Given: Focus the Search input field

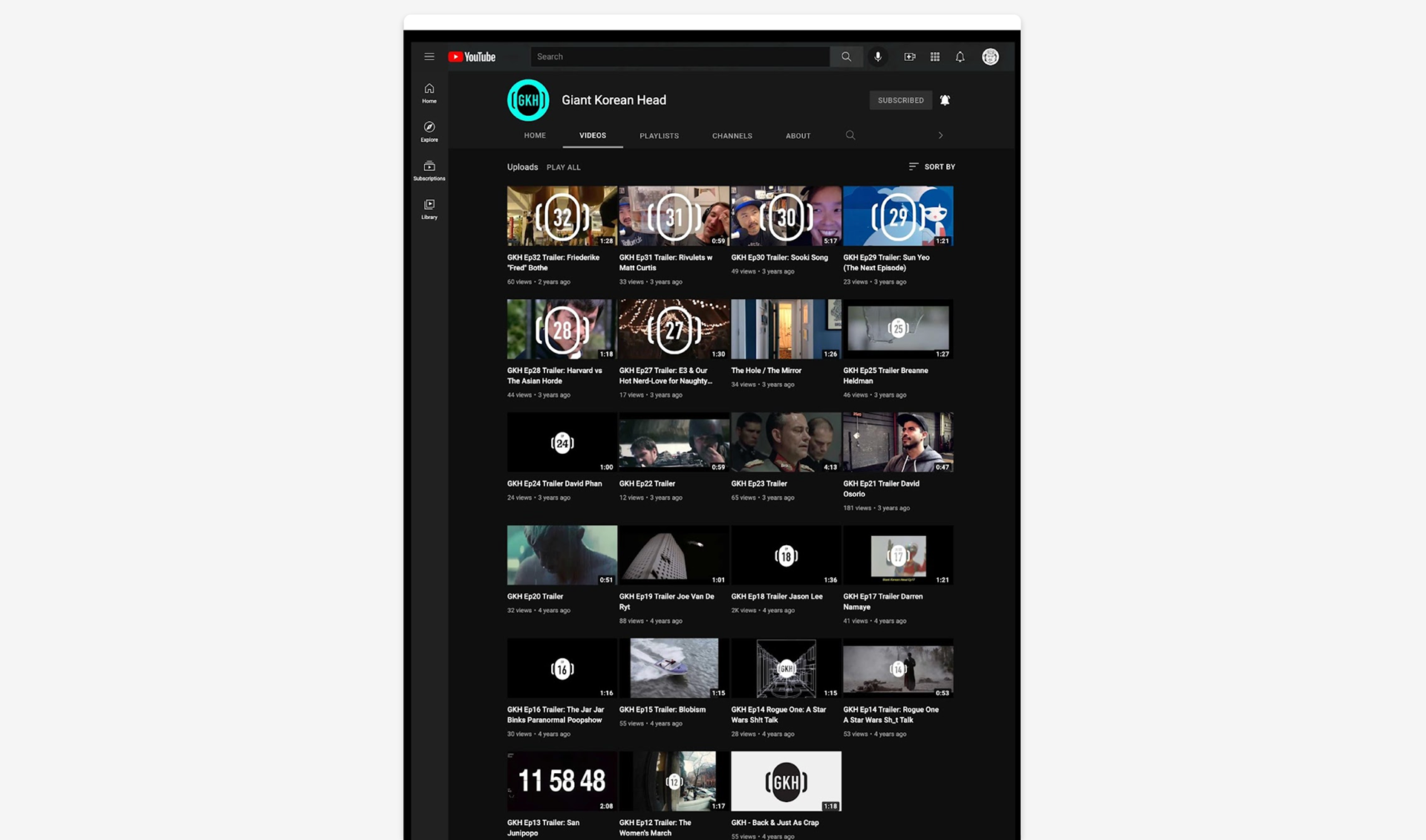Looking at the screenshot, I should [x=680, y=56].
